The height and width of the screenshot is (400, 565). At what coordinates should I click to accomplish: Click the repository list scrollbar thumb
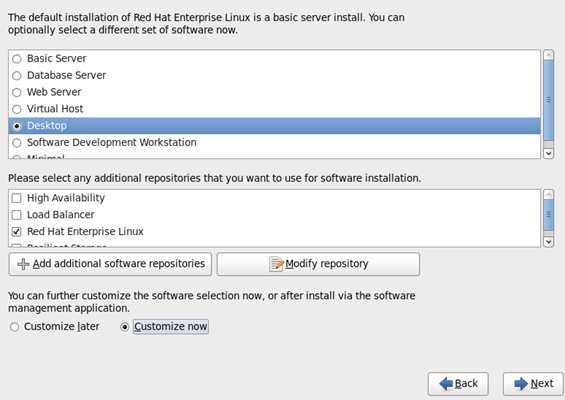coord(548,215)
